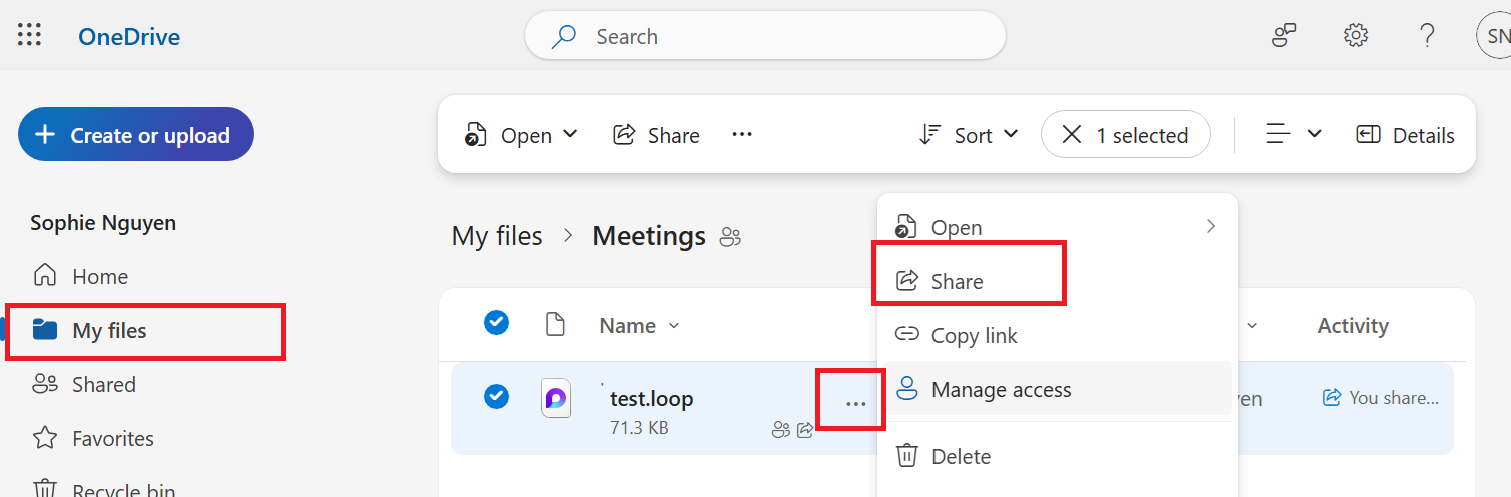Image resolution: width=1511 pixels, height=497 pixels.
Task: Click the share arrow icon under test.loop
Action: click(805, 430)
